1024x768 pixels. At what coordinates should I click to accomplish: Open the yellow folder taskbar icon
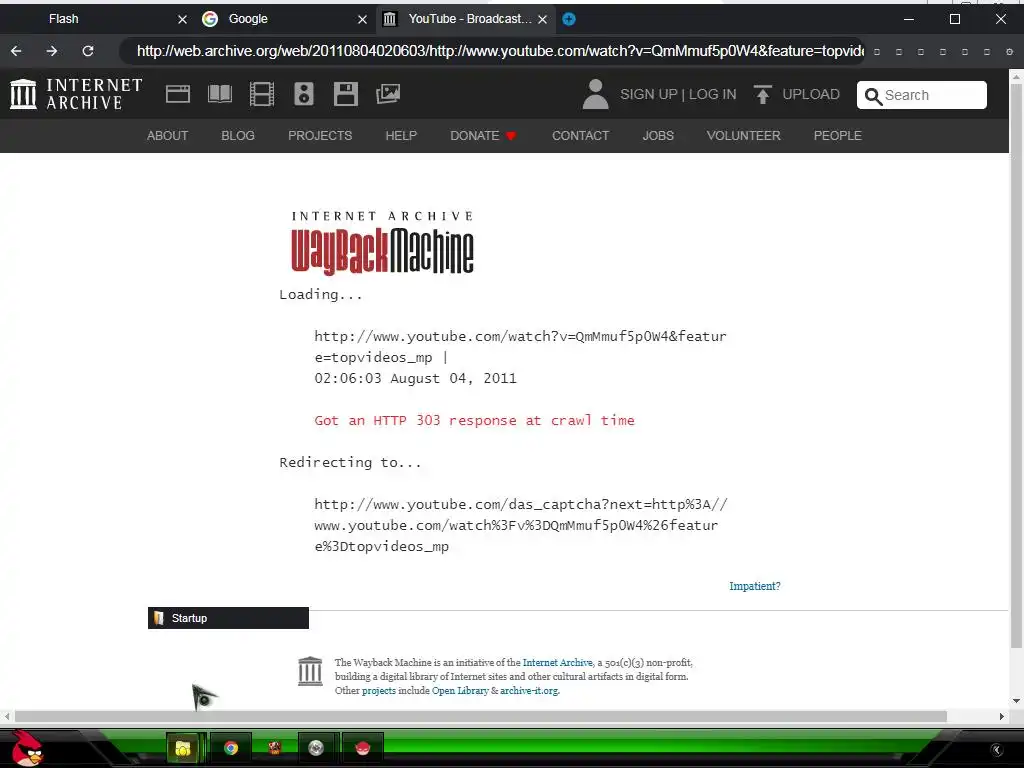(183, 748)
